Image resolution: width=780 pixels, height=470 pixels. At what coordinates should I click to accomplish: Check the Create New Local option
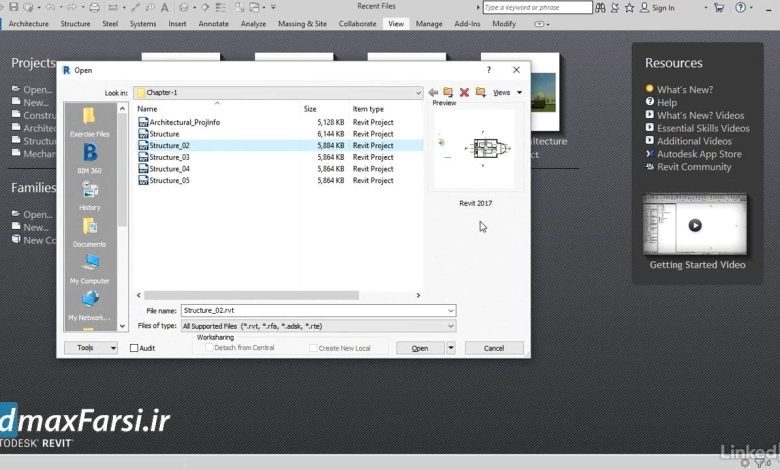(312, 348)
